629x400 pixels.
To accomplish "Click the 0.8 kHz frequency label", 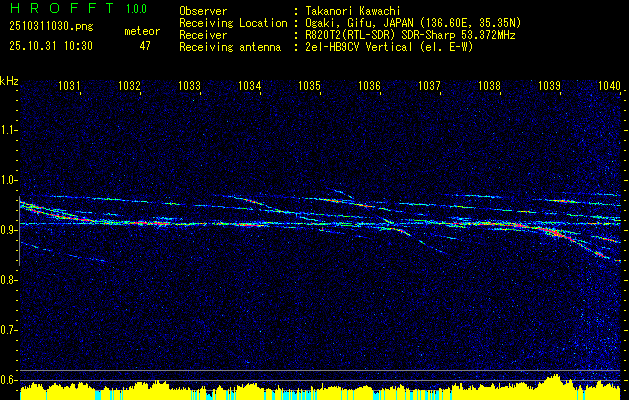I will pyautogui.click(x=8, y=280).
